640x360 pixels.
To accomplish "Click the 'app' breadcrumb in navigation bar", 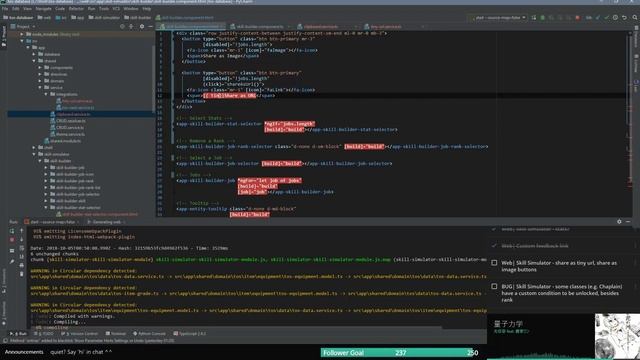I will point(78,18).
